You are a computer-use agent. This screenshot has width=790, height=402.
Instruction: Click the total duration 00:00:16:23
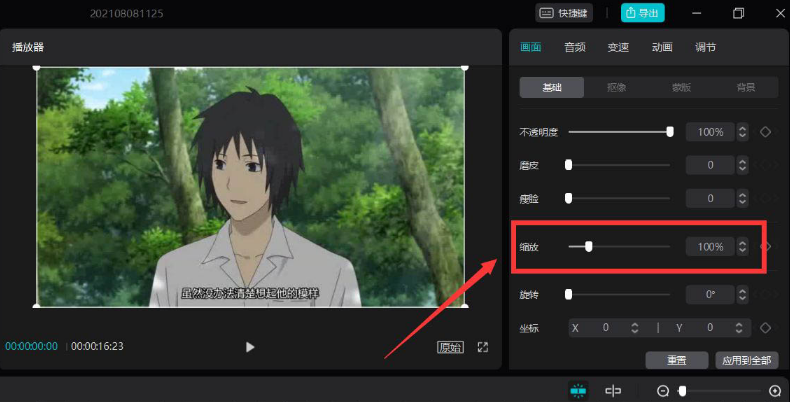(97, 347)
